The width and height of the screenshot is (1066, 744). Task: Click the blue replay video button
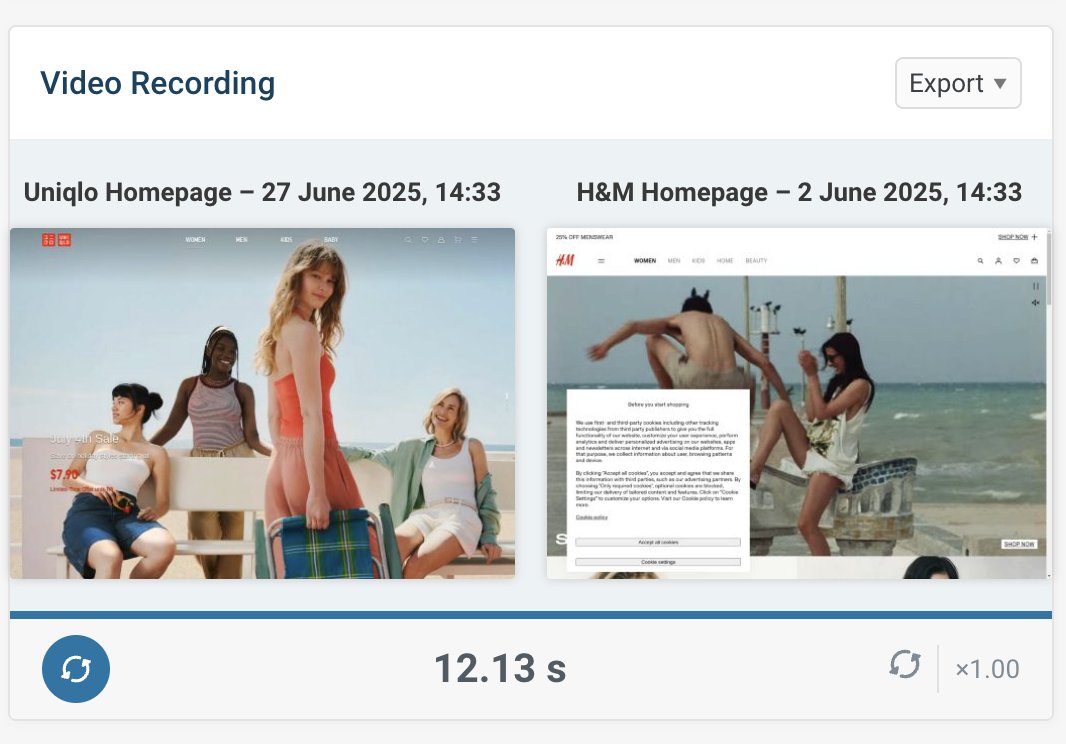pyautogui.click(x=75, y=669)
